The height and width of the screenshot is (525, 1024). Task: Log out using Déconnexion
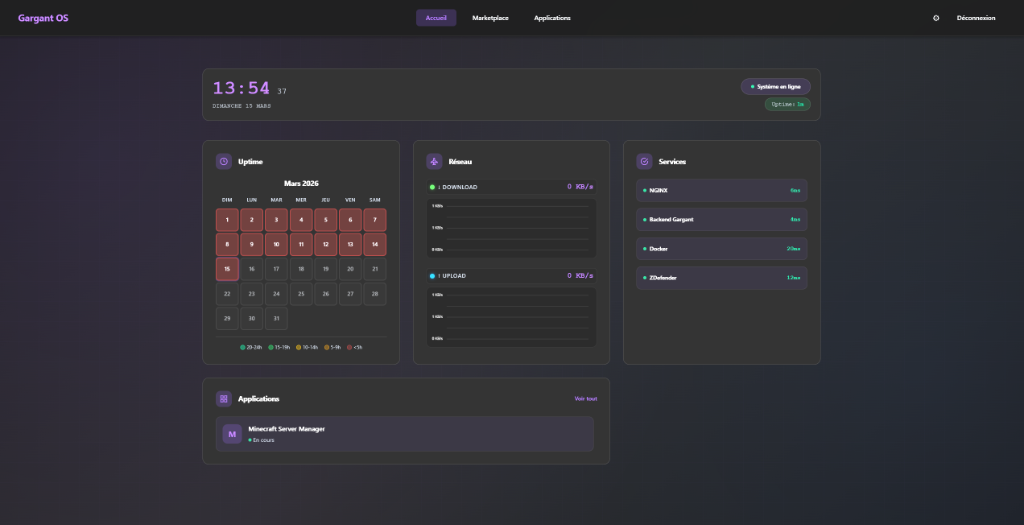[x=975, y=18]
